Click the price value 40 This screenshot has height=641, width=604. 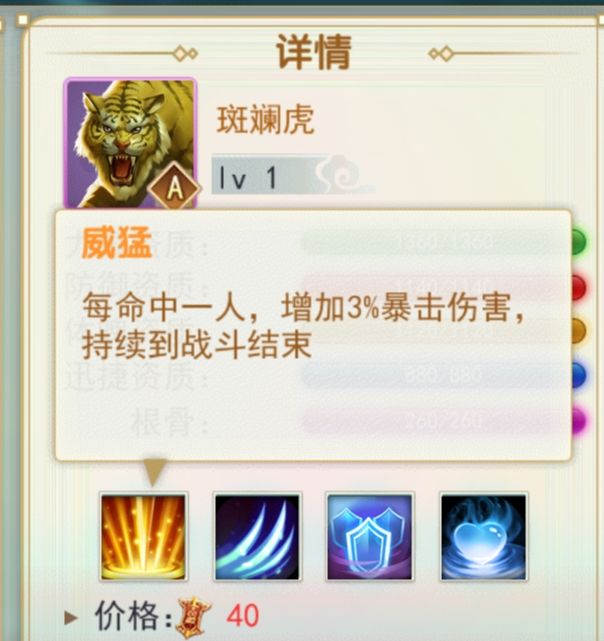coord(243,616)
